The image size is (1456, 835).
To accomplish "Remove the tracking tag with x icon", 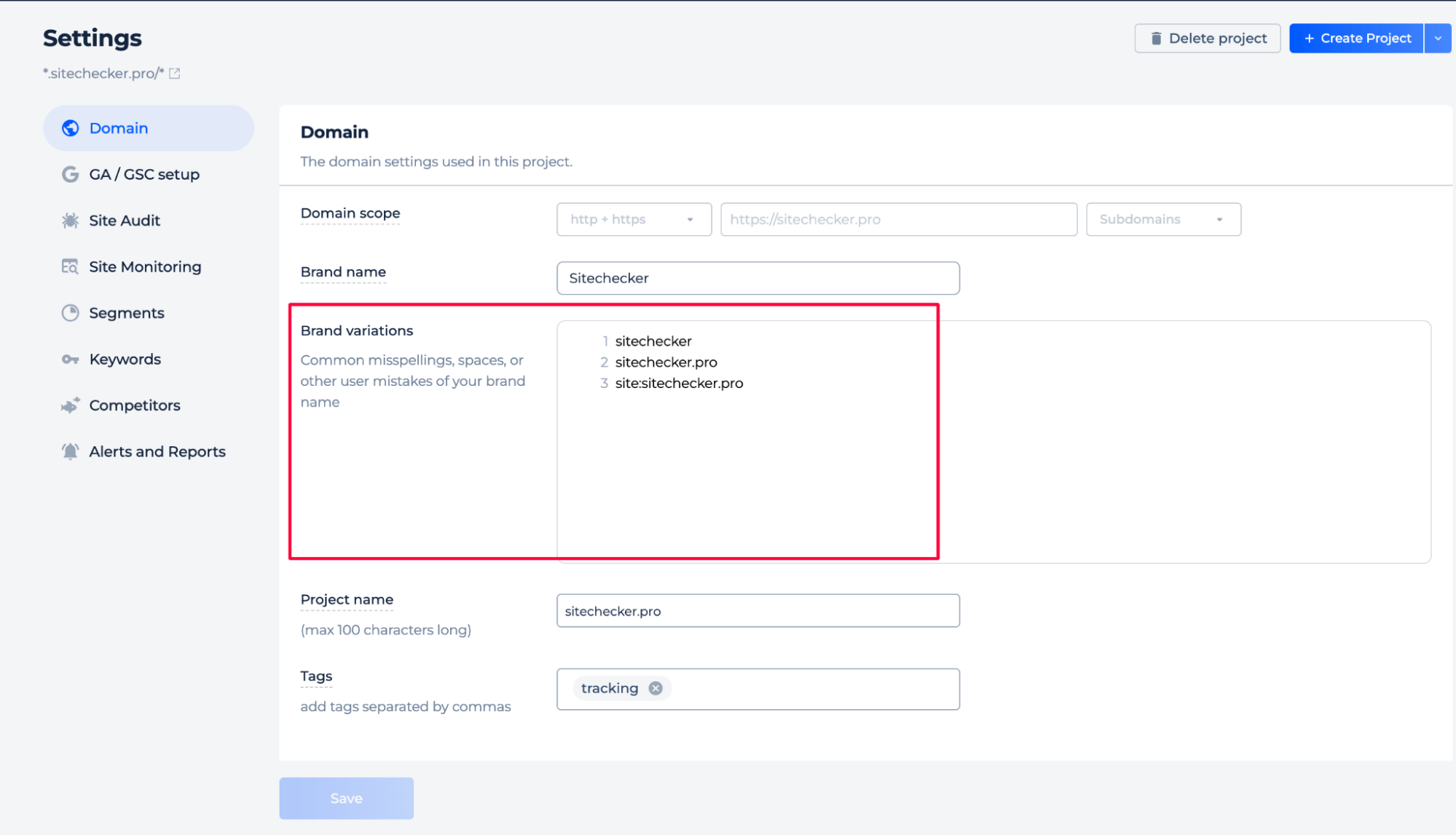I will [656, 688].
